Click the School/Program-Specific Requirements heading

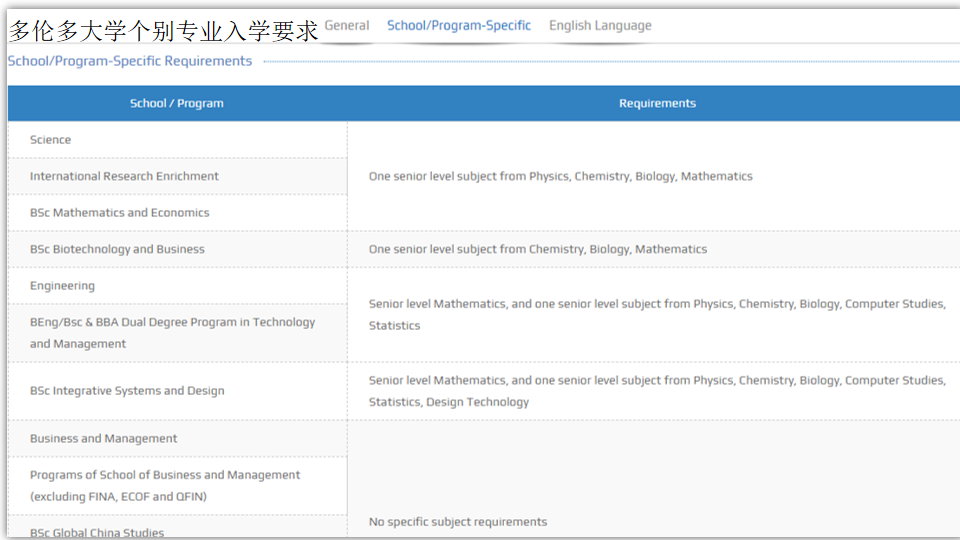pyautogui.click(x=130, y=61)
